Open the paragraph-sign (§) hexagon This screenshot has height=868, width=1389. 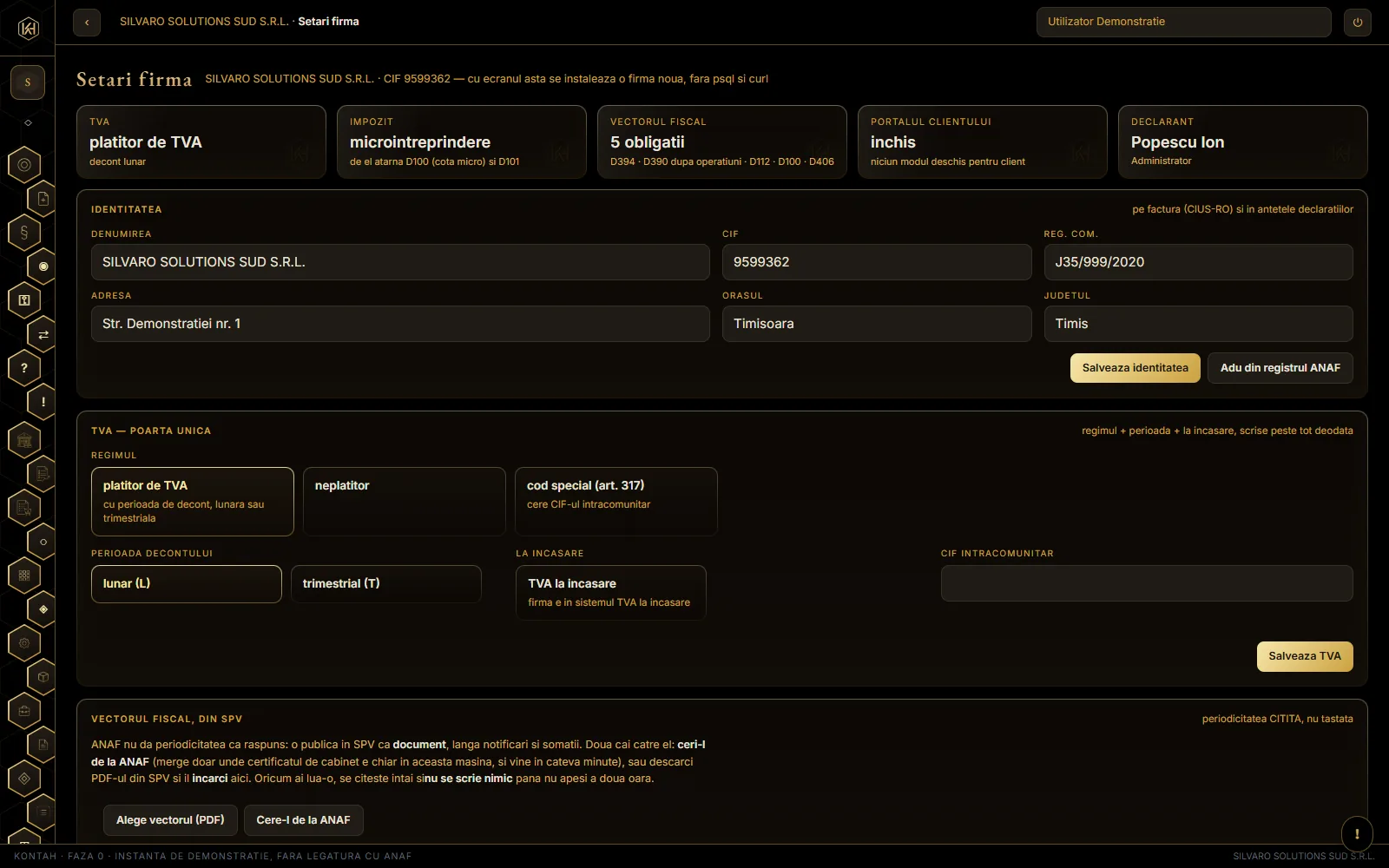pyautogui.click(x=24, y=232)
